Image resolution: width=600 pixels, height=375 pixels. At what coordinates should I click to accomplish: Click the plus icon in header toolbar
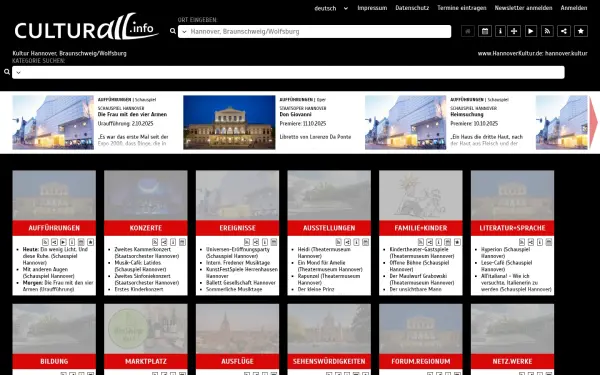point(514,31)
